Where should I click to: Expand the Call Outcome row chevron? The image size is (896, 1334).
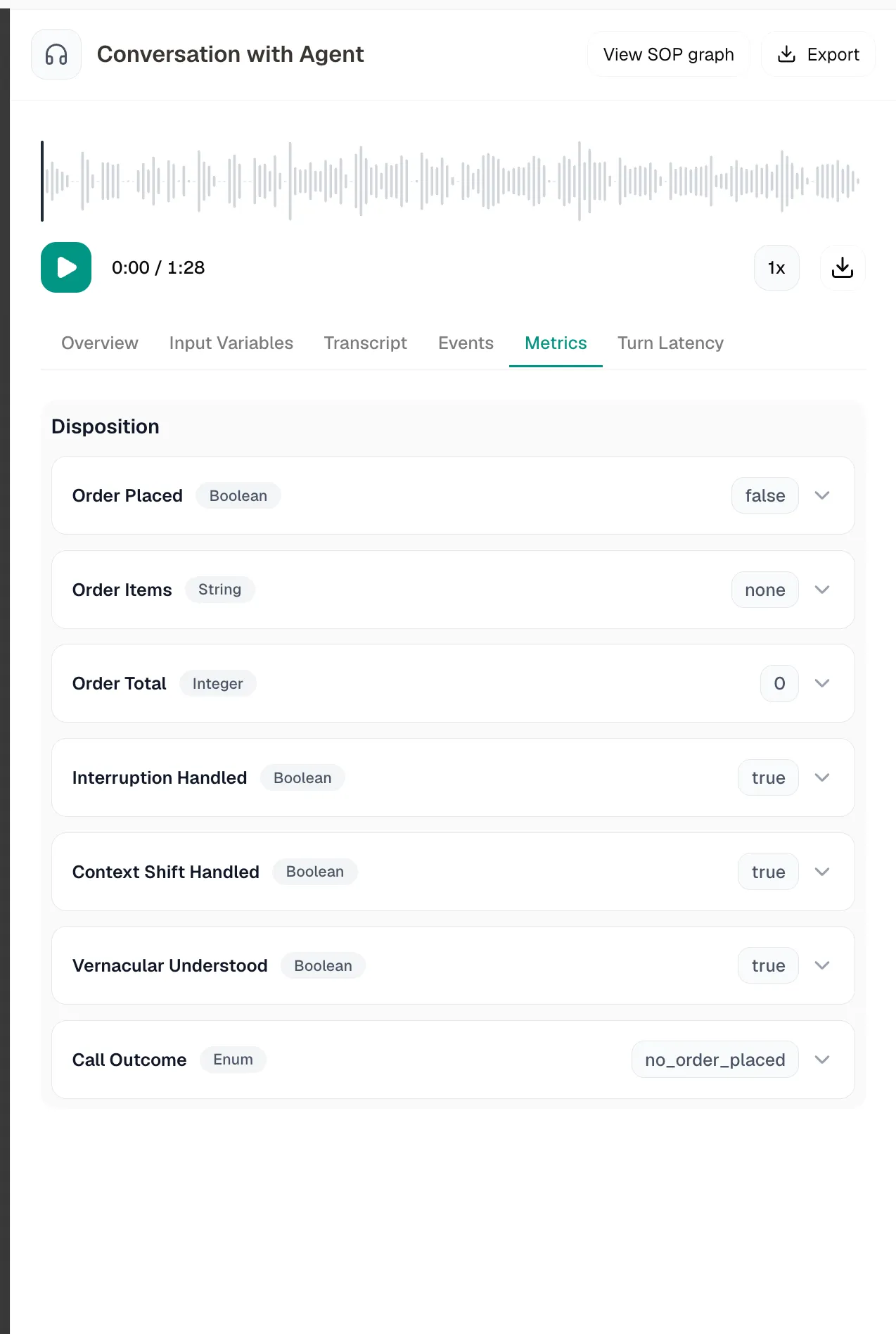pos(822,1060)
